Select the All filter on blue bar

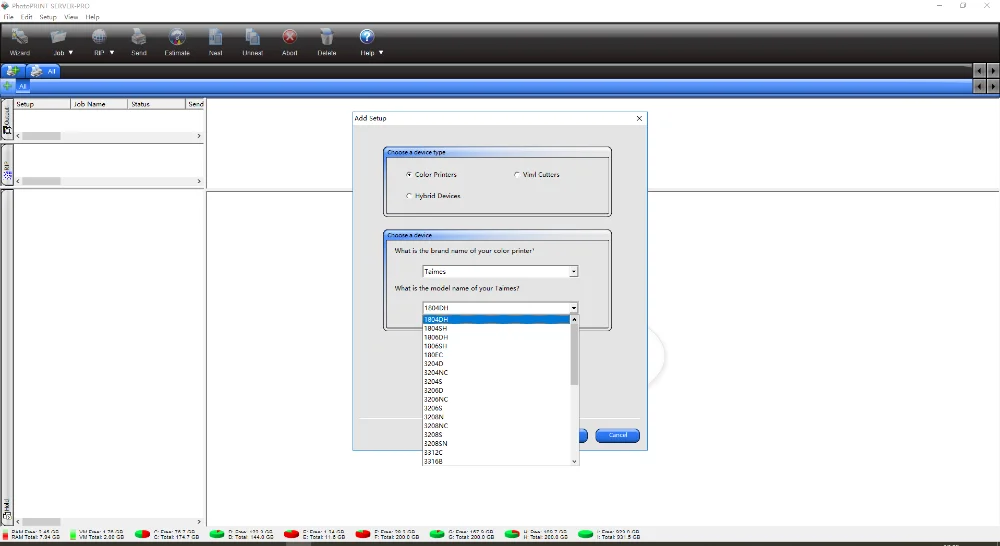click(x=22, y=86)
